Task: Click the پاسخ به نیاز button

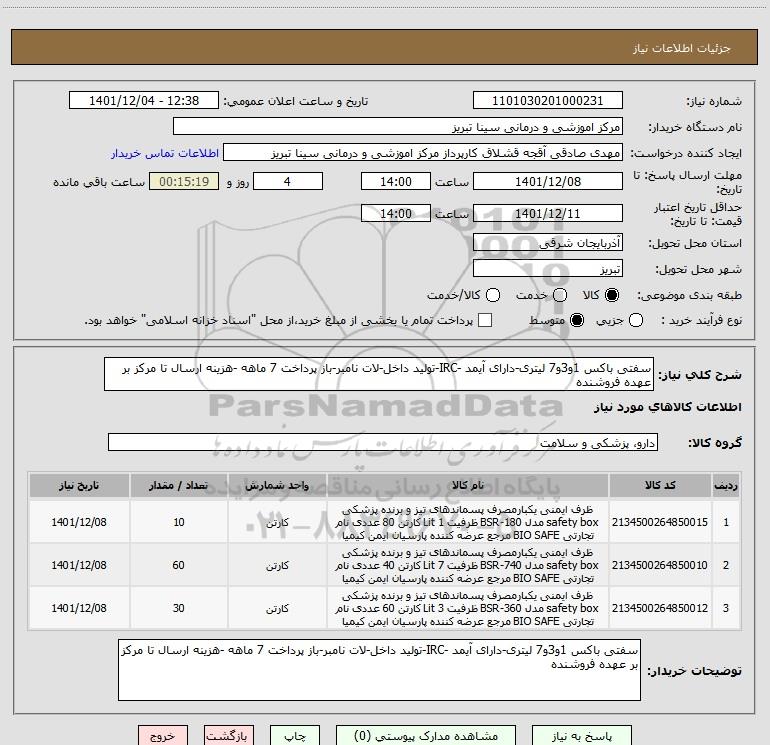Action: (581, 736)
